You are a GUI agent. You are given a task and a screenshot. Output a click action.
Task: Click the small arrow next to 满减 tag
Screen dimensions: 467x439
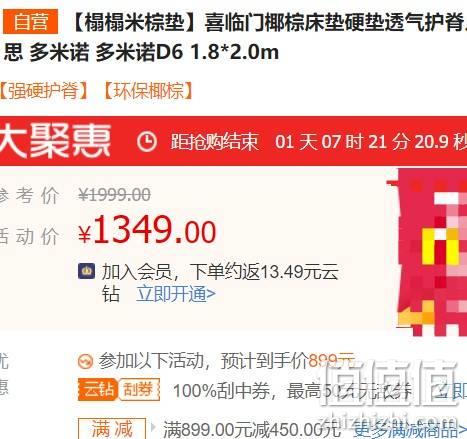(153, 427)
